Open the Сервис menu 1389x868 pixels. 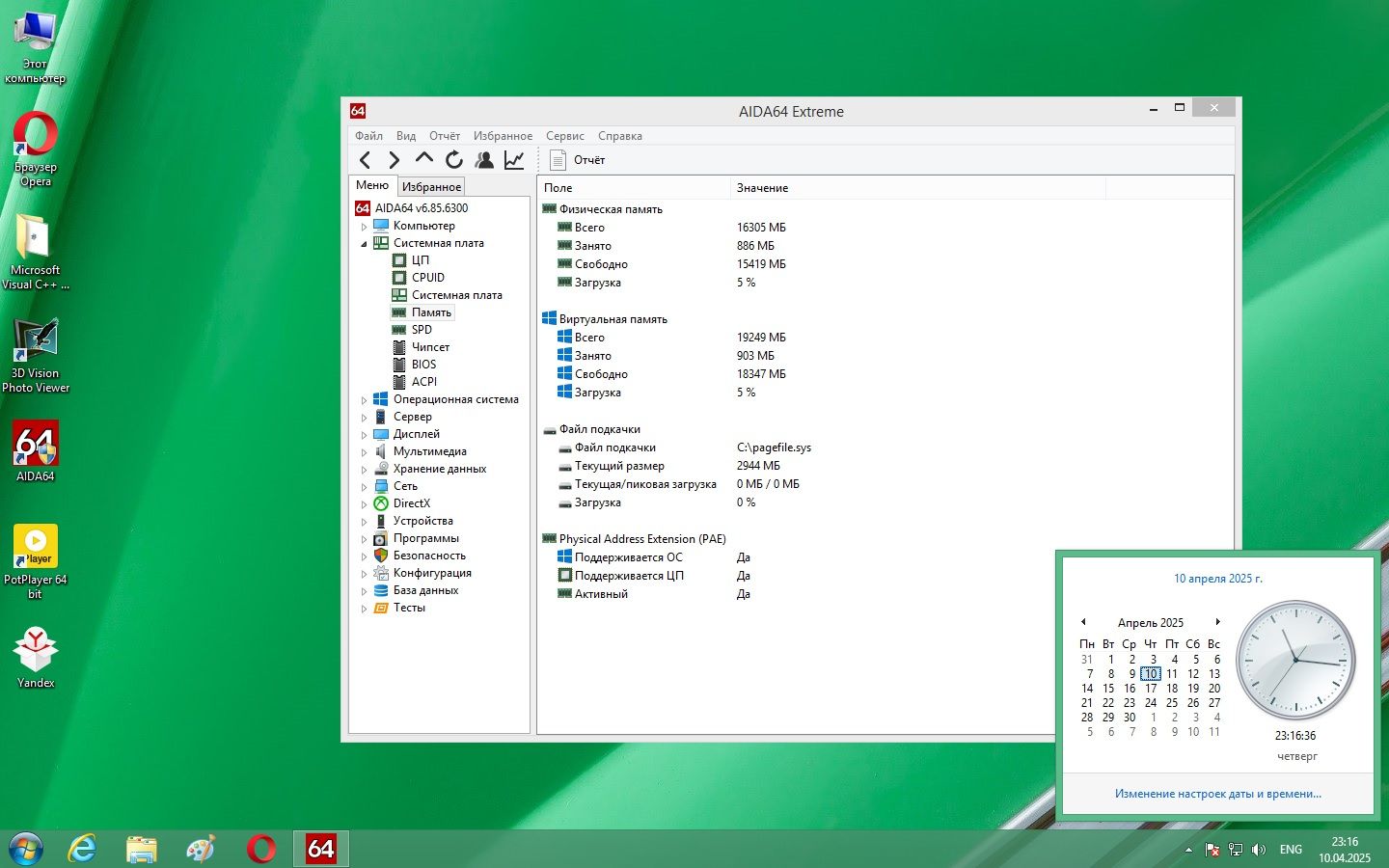click(564, 136)
